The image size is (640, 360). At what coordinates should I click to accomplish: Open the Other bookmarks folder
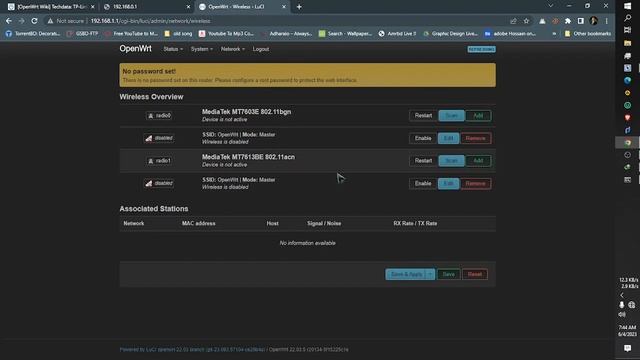pos(588,33)
